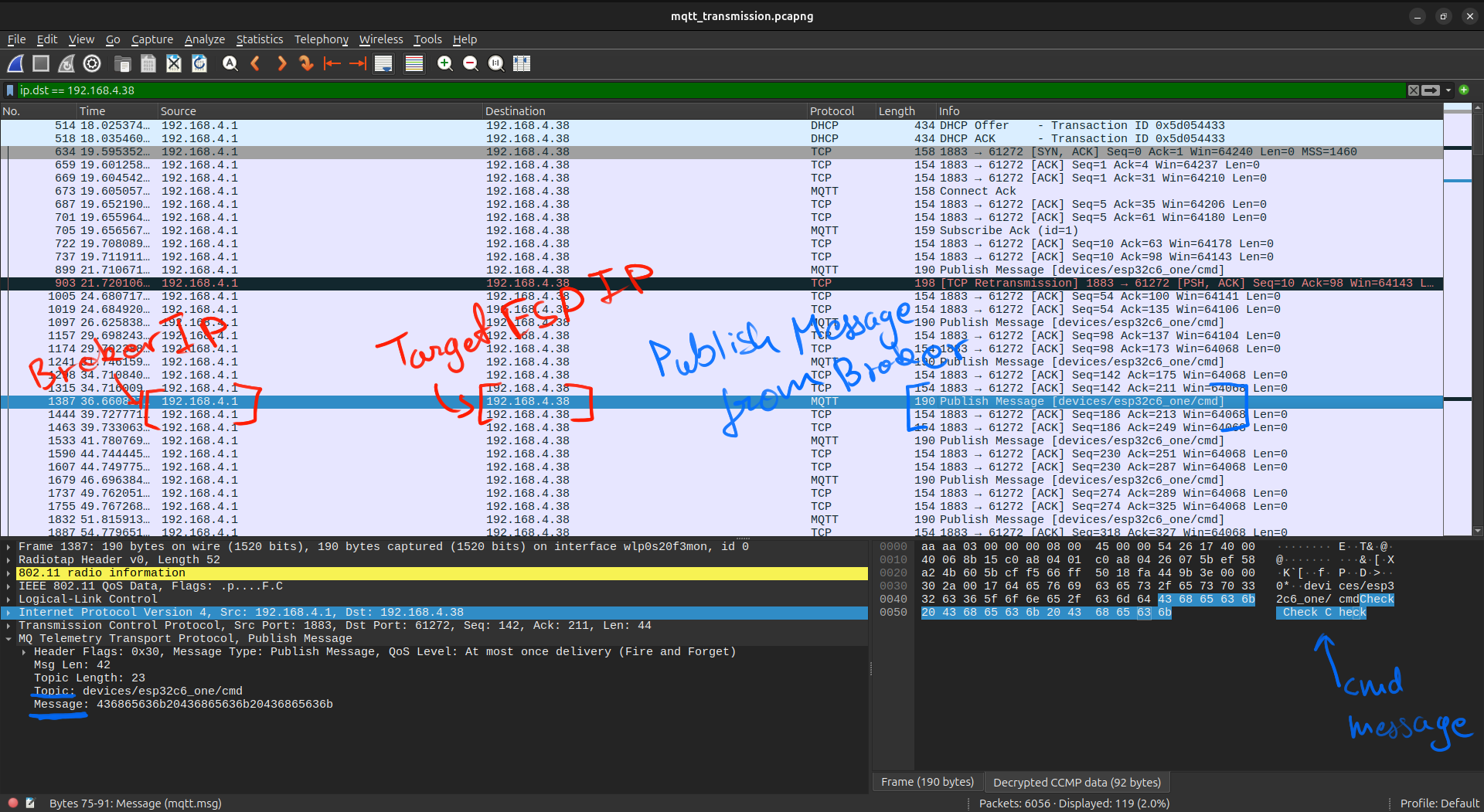Click in the display filter input field
The image size is (1484, 812).
pos(711,90)
